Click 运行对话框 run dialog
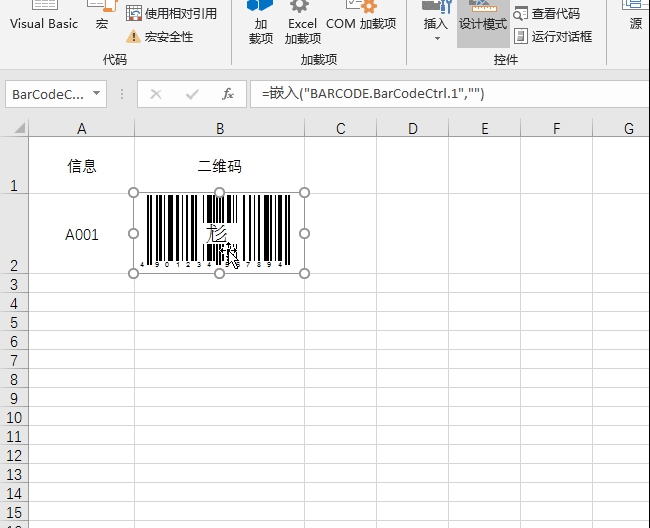The height and width of the screenshot is (528, 650). pyautogui.click(x=553, y=36)
